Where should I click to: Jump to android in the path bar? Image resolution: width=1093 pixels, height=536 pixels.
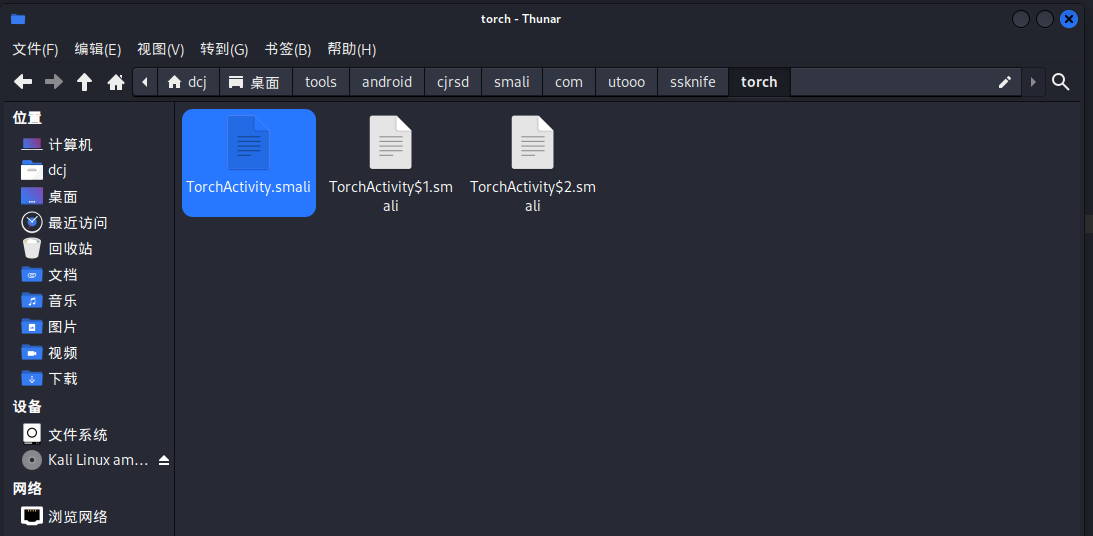tap(387, 82)
